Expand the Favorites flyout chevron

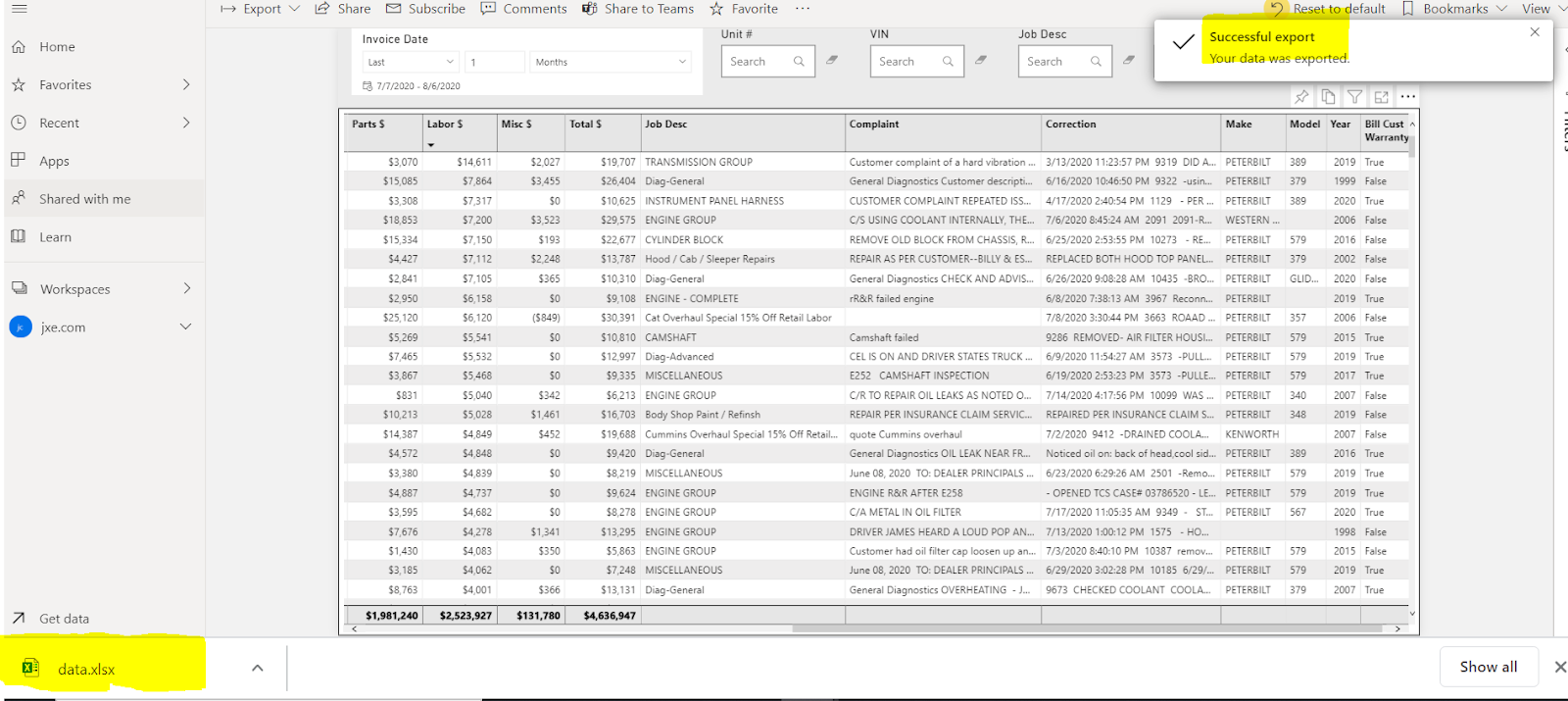click(x=186, y=85)
